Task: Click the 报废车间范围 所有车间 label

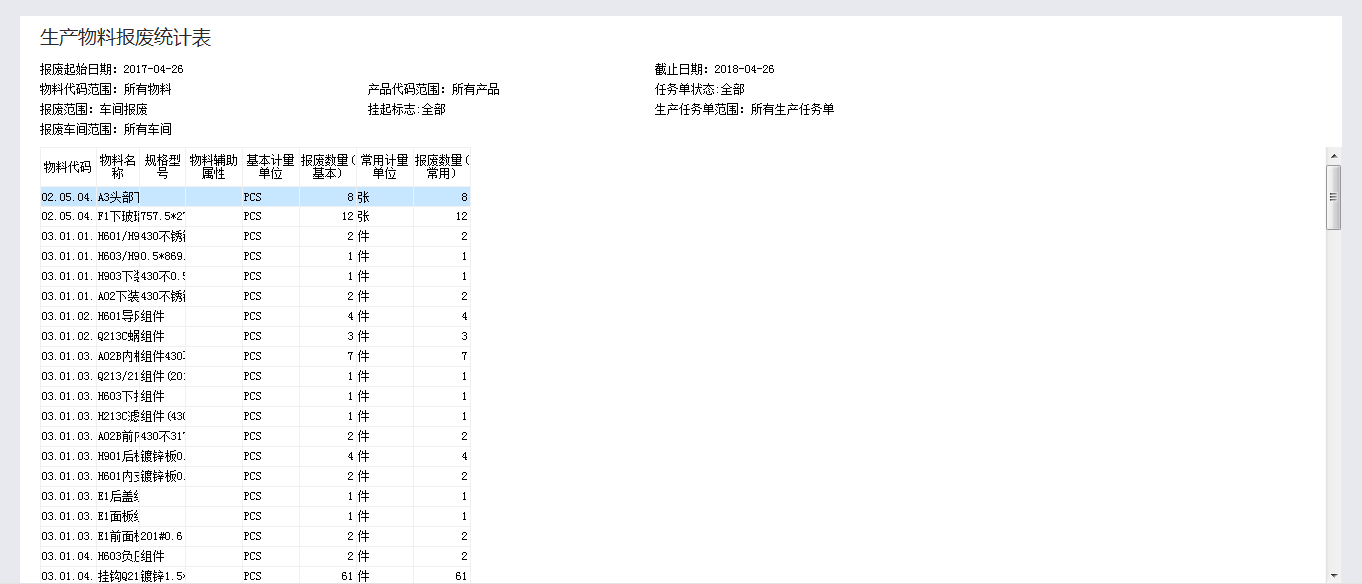Action: click(105, 129)
